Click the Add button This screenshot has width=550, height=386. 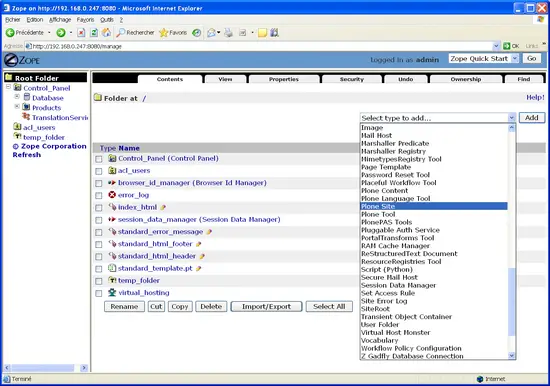coord(532,118)
